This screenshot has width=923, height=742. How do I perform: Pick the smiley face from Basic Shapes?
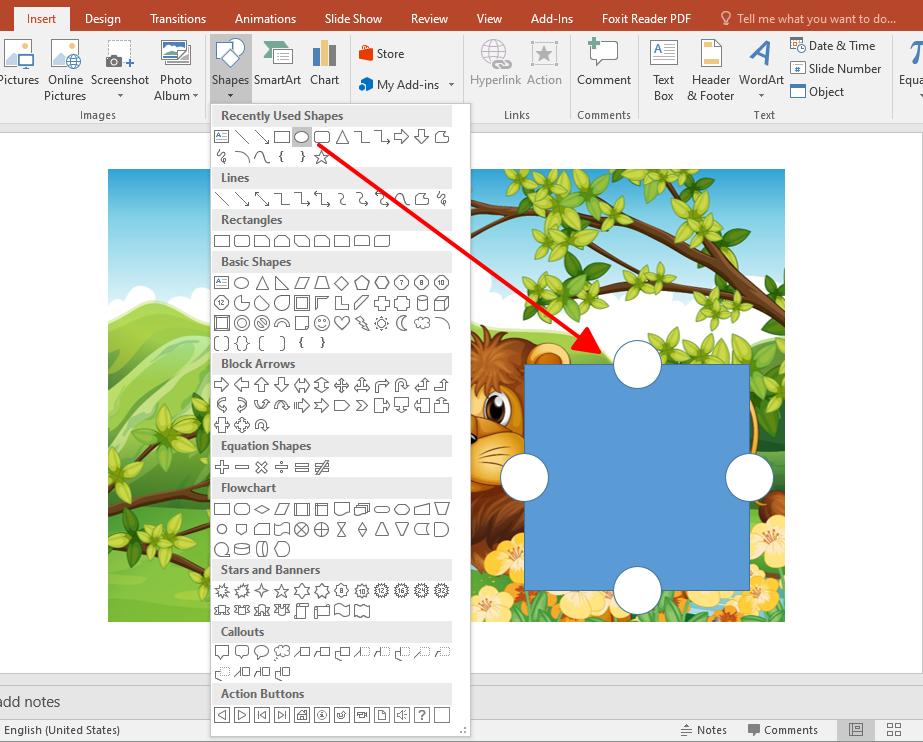(320, 324)
